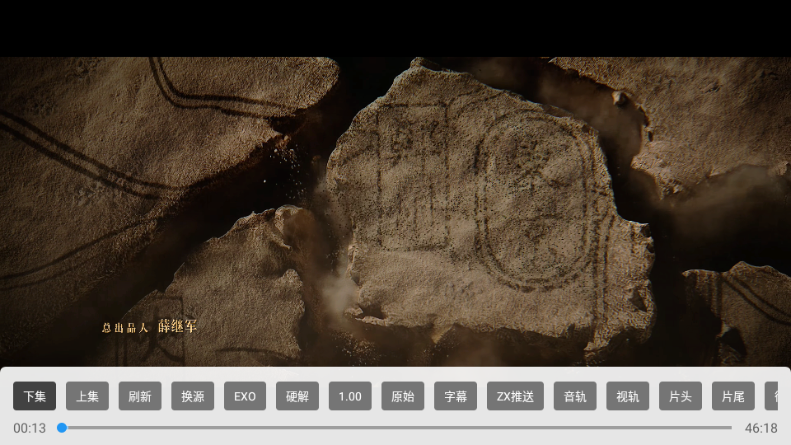This screenshot has height=445, width=791.
Task: Select a video track via 视轨
Action: [628, 396]
